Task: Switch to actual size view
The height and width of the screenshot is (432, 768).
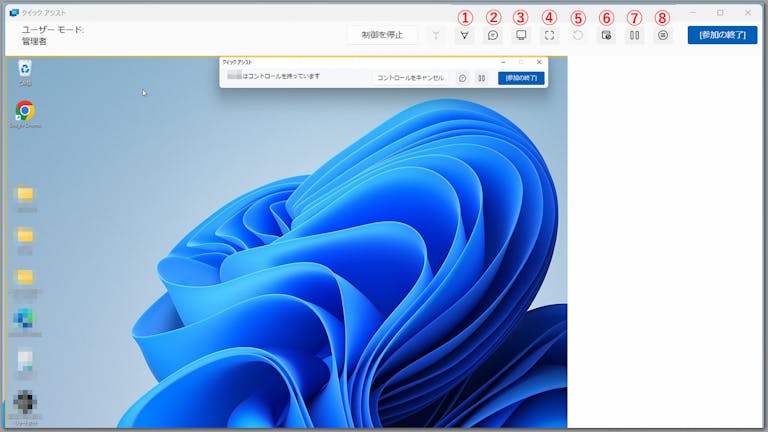Action: (x=550, y=35)
